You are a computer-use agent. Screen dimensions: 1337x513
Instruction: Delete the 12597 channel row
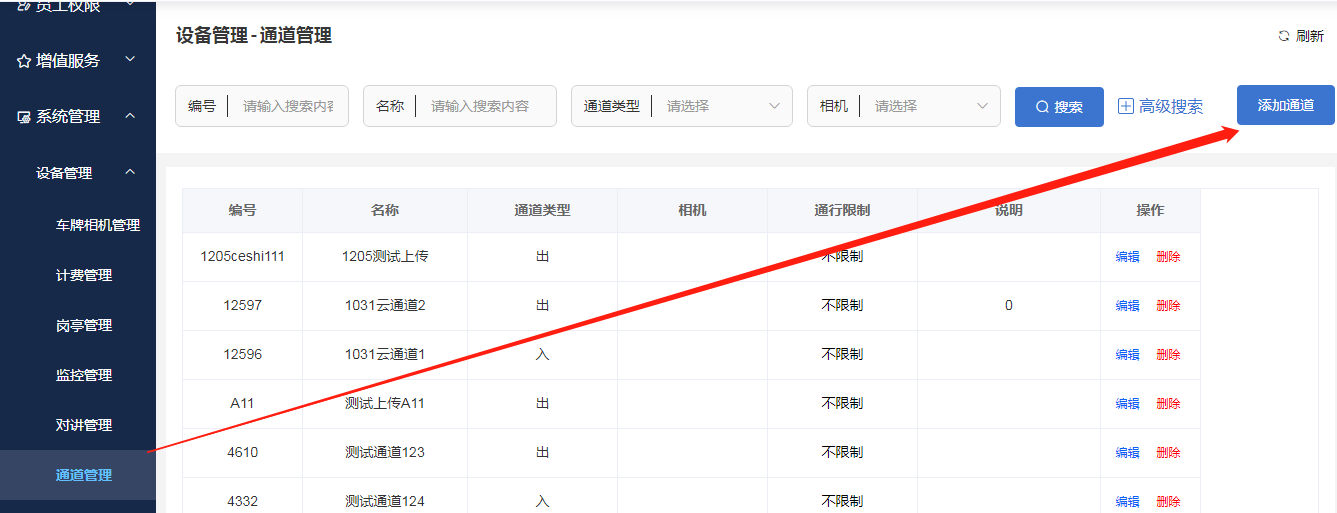(x=1168, y=306)
